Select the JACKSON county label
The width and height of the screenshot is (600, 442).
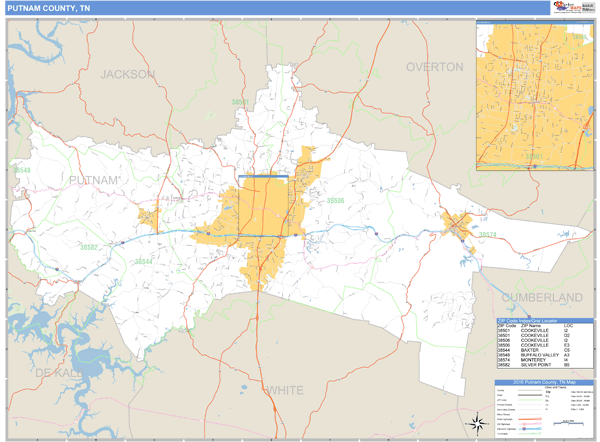(127, 74)
